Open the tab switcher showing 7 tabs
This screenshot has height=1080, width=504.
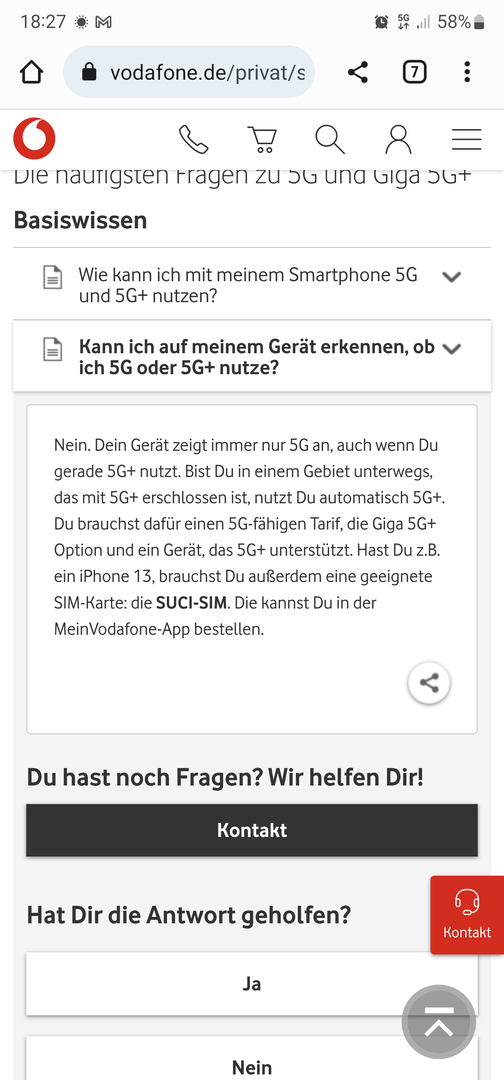[x=414, y=72]
